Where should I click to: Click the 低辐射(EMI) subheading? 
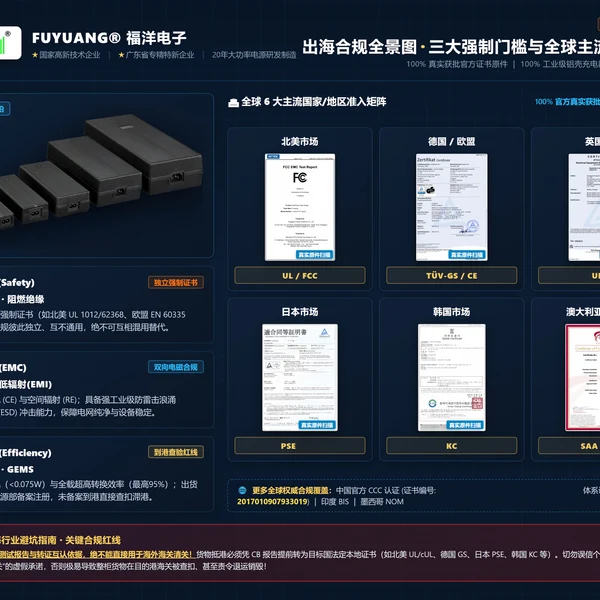click(26, 384)
